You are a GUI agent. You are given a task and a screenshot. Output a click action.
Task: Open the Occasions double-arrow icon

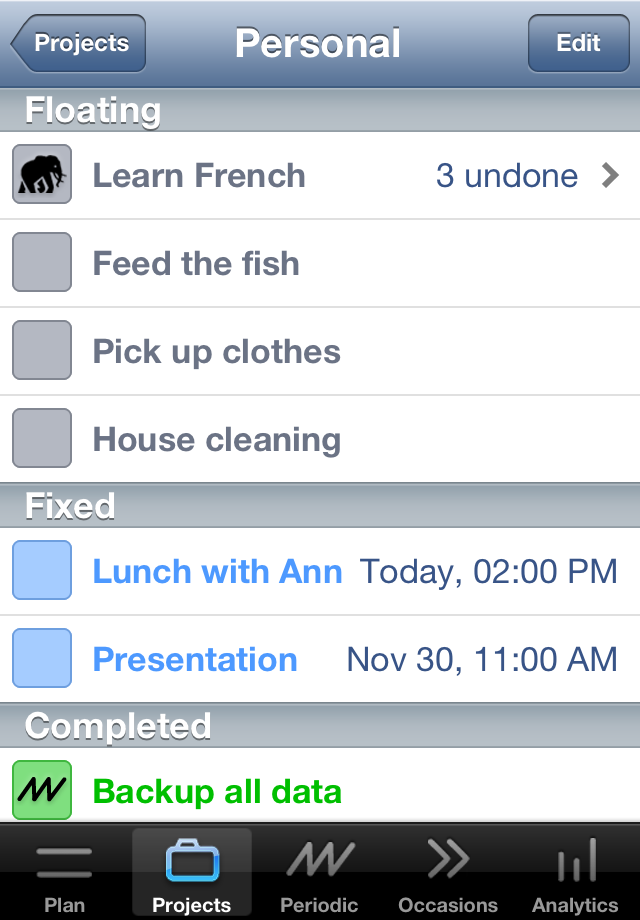[x=448, y=859]
